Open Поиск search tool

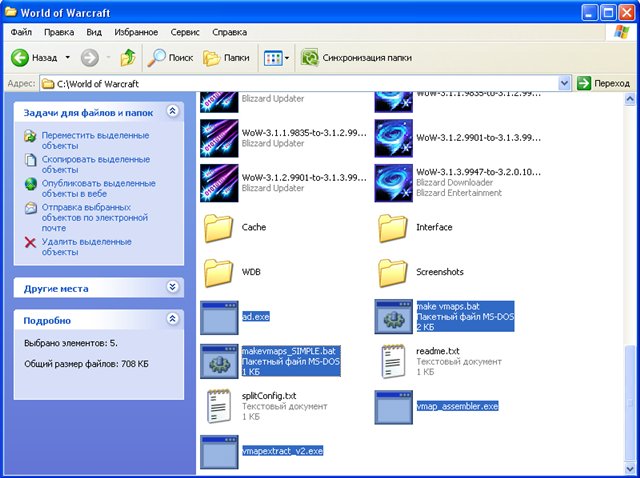170,58
